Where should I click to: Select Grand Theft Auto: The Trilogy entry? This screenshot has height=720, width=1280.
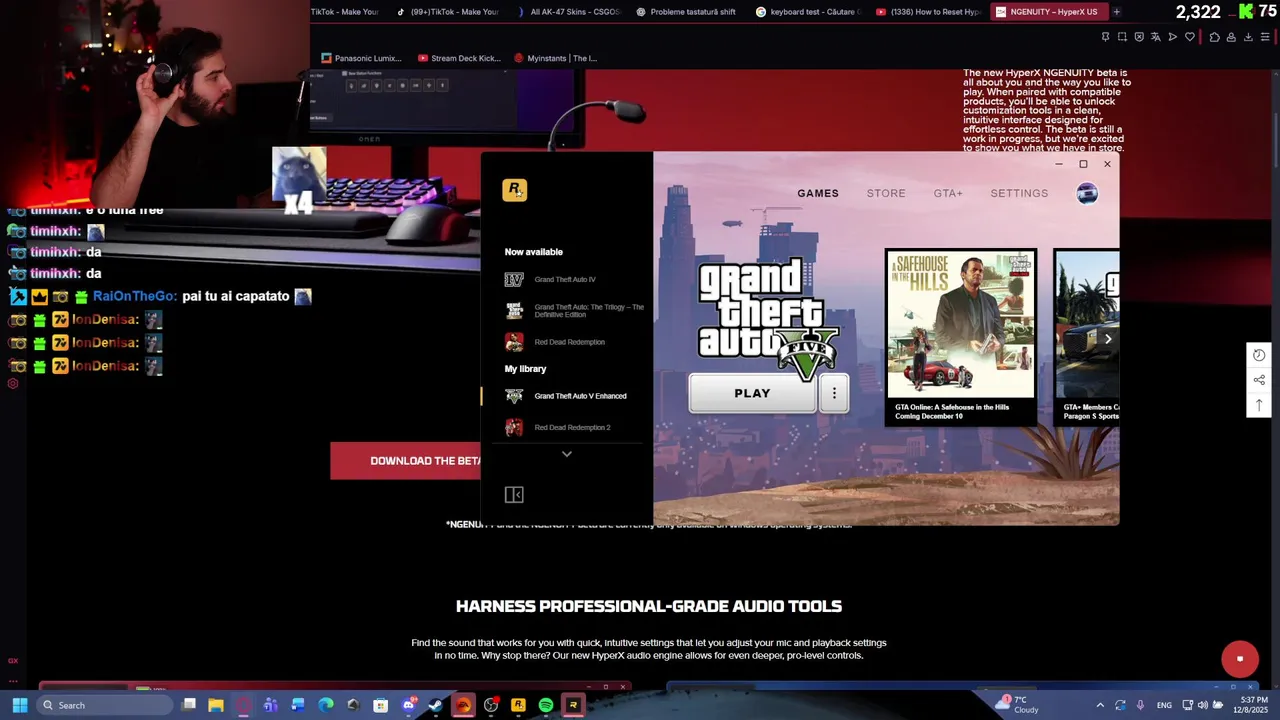[x=575, y=311]
